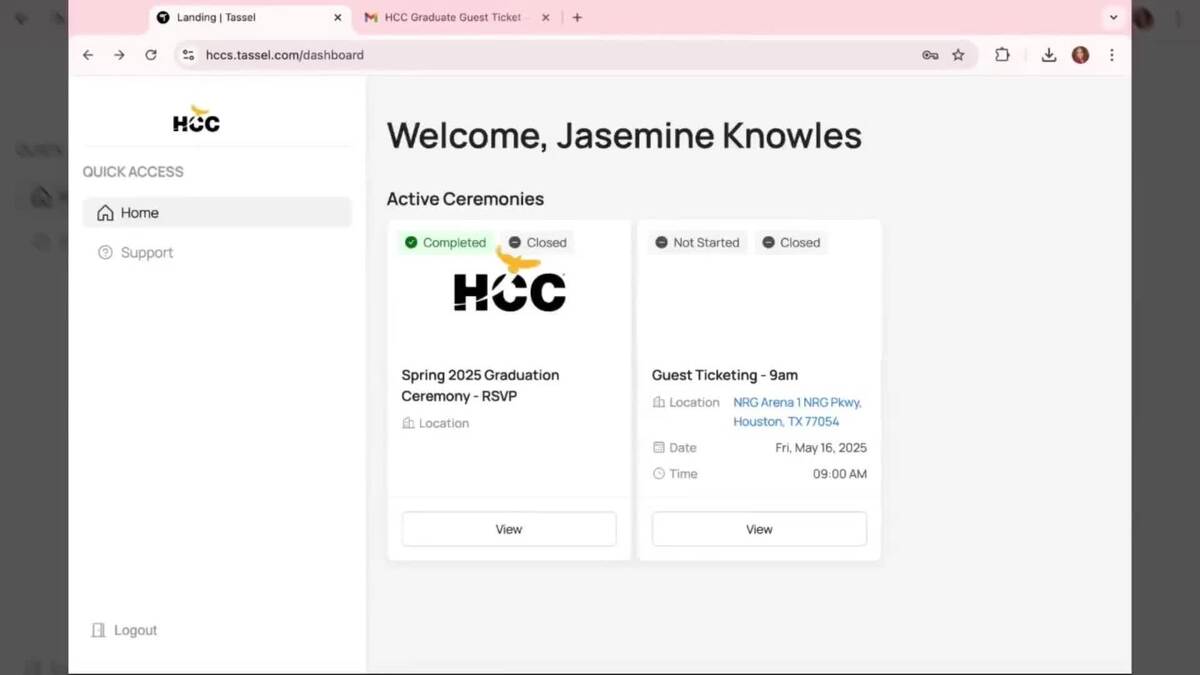Open the password key icon in address bar
Viewport: 1200px width, 675px height.
930,55
